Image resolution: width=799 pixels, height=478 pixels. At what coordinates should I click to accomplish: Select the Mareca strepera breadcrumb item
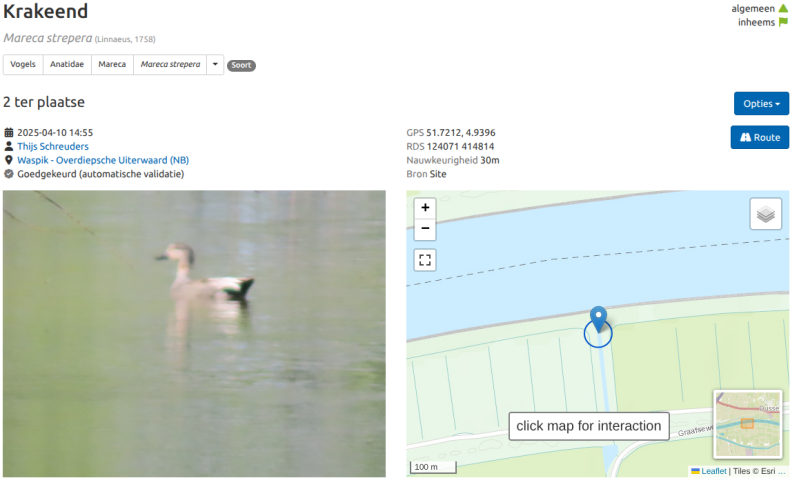pyautogui.click(x=170, y=65)
